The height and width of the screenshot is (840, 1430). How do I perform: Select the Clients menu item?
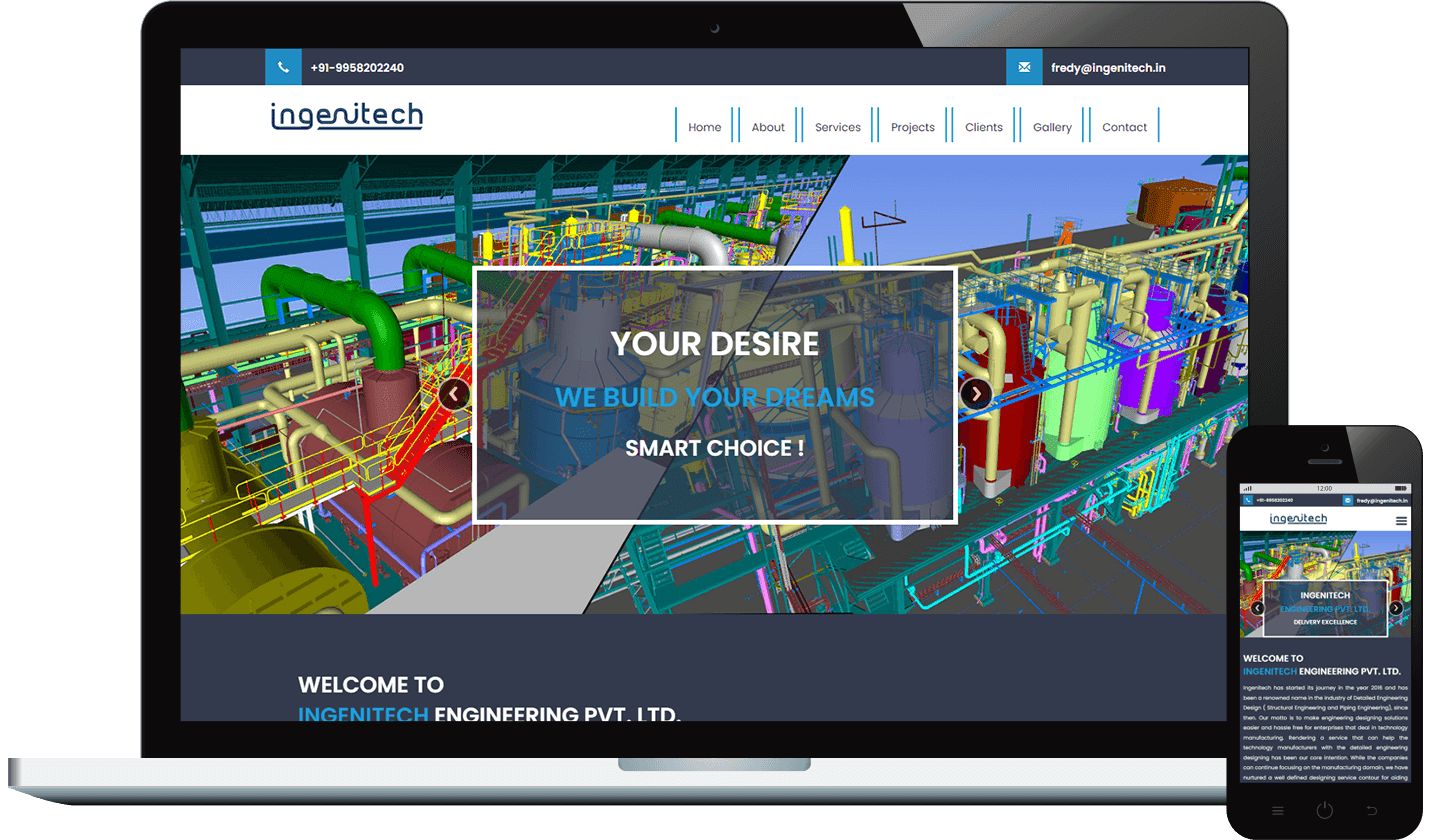(x=984, y=127)
